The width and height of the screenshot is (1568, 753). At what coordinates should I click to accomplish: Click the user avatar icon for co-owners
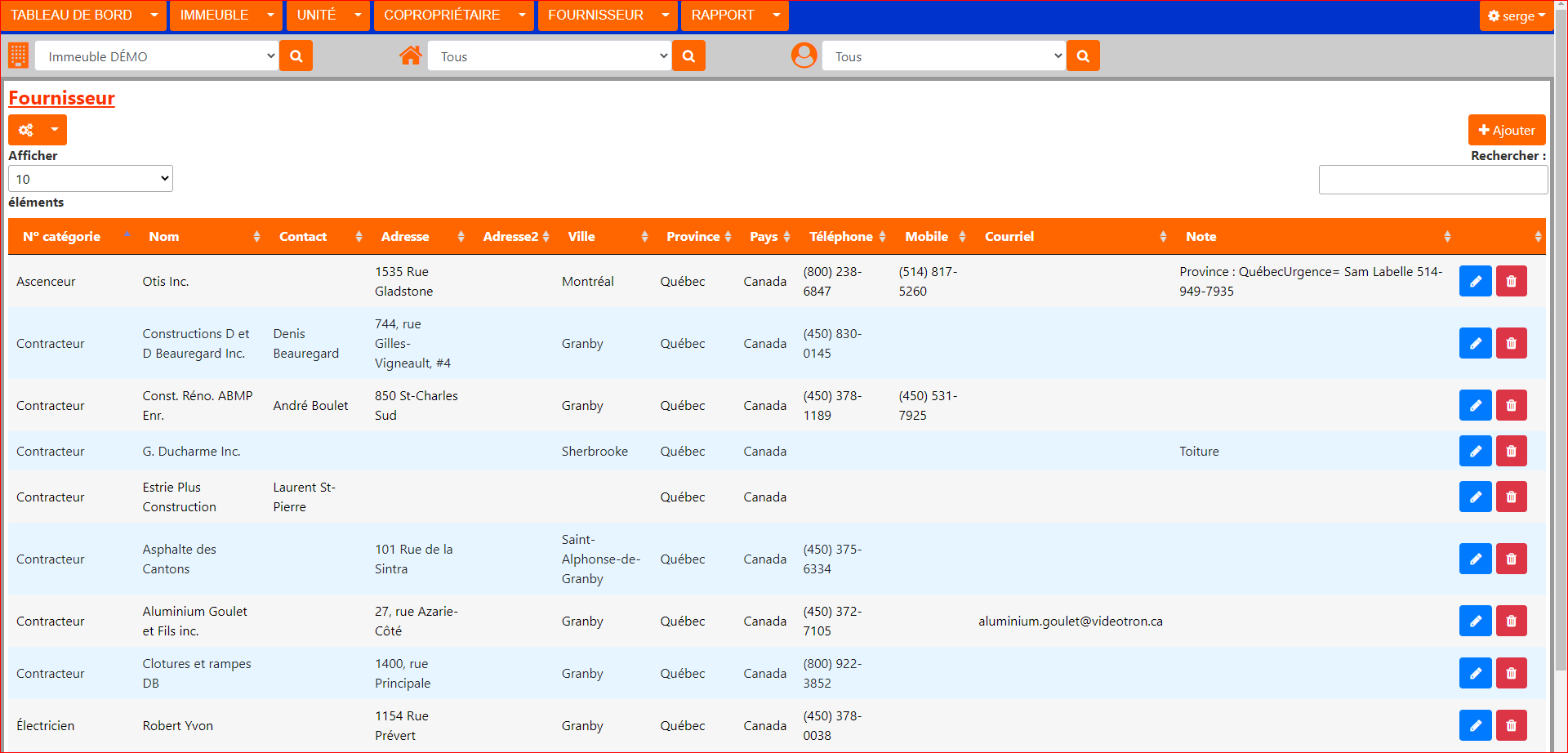[x=804, y=56]
